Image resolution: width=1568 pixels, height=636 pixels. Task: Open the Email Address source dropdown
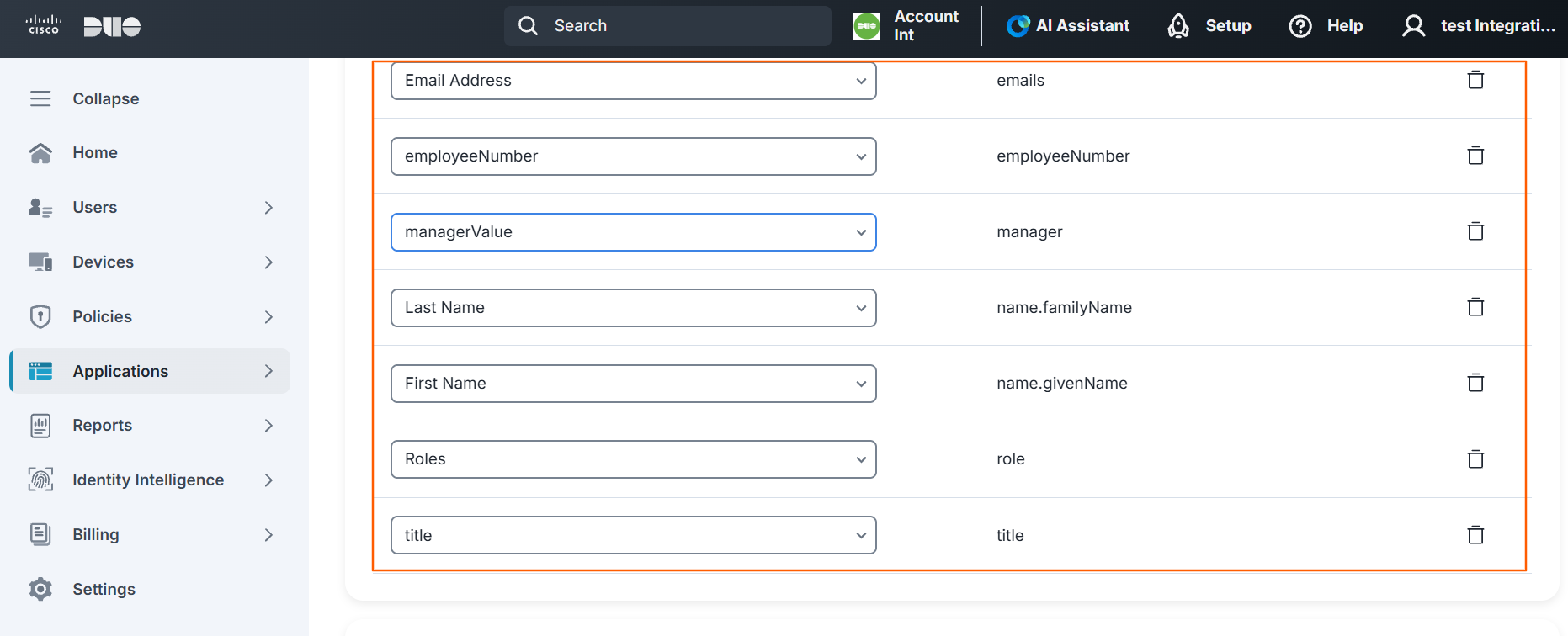(x=634, y=81)
